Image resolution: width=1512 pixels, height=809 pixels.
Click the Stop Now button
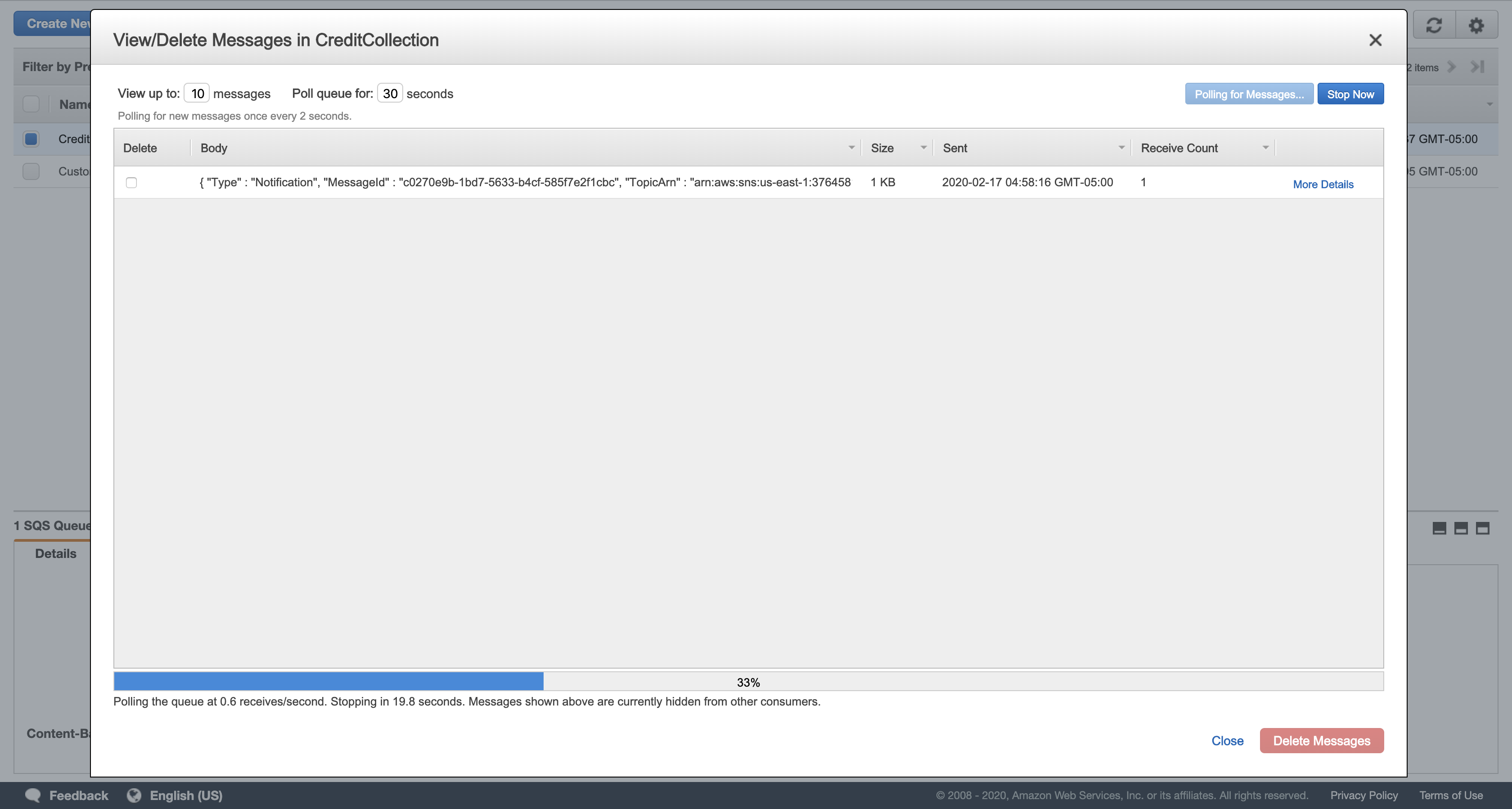pyautogui.click(x=1350, y=94)
